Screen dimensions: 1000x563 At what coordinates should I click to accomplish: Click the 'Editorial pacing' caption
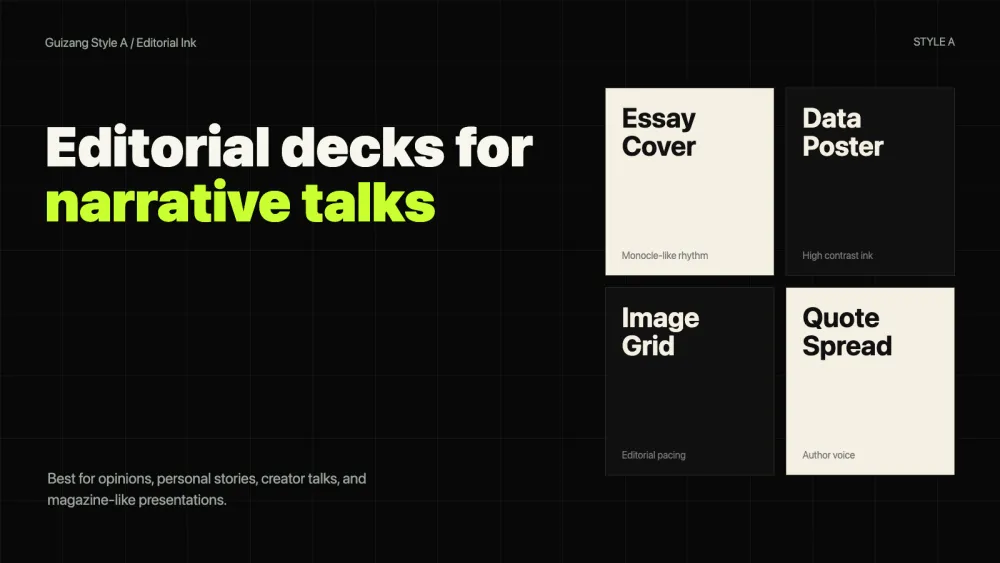(x=654, y=455)
